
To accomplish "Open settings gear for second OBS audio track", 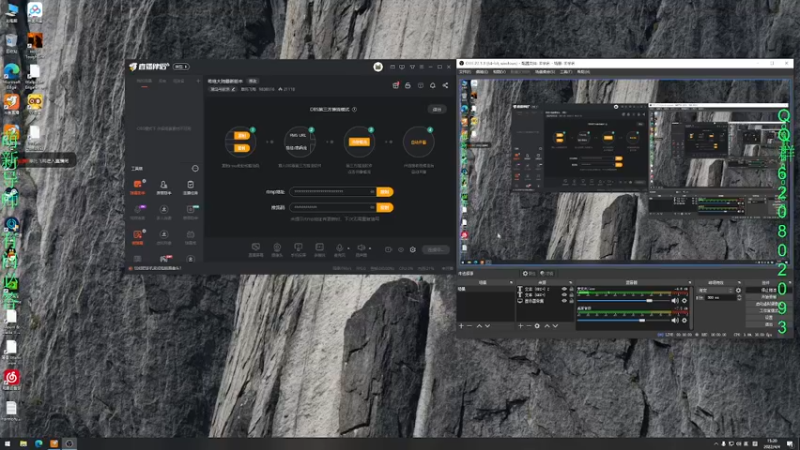I will coord(685,320).
